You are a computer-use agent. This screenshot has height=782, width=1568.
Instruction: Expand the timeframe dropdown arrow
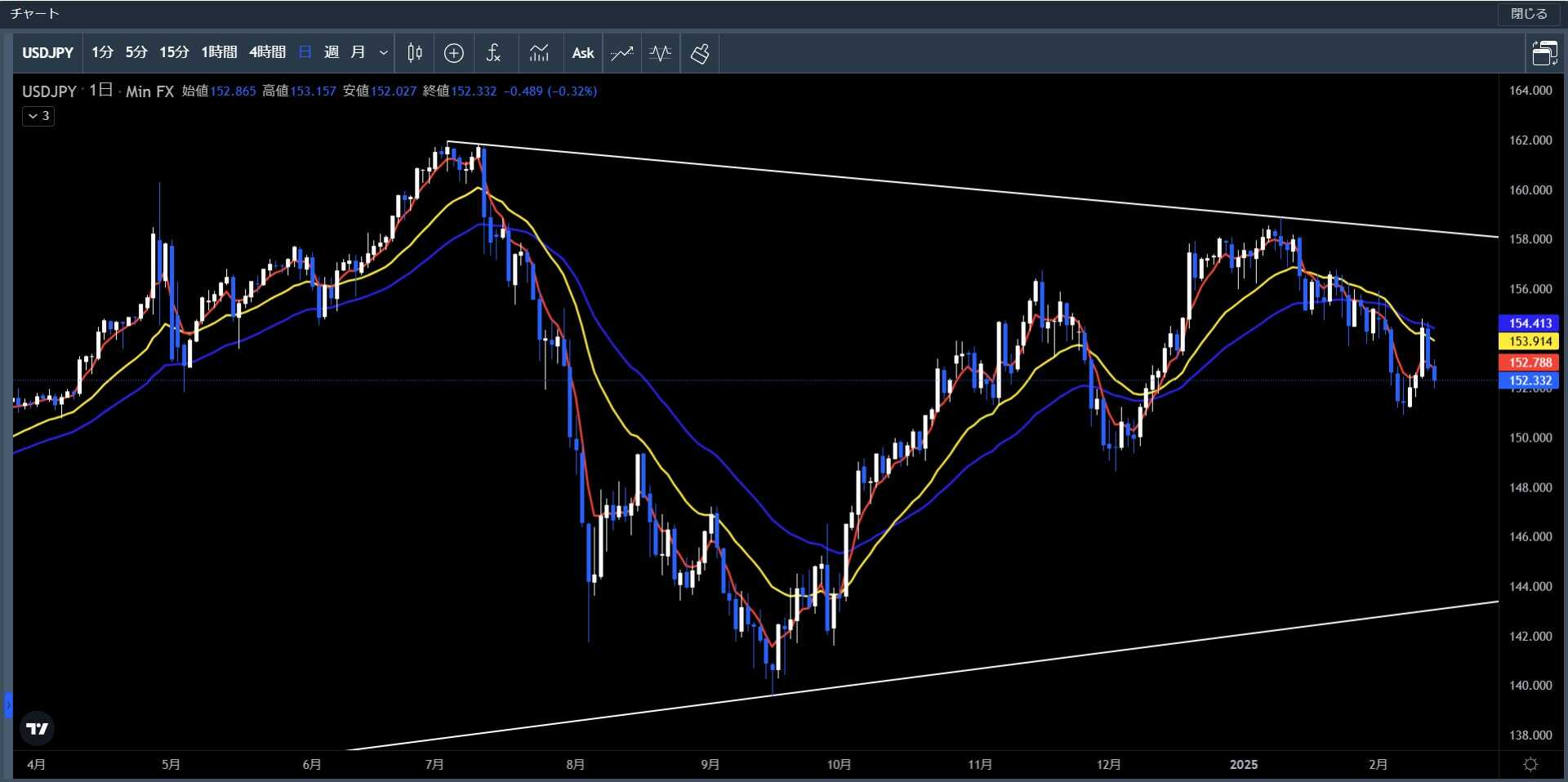click(x=384, y=53)
